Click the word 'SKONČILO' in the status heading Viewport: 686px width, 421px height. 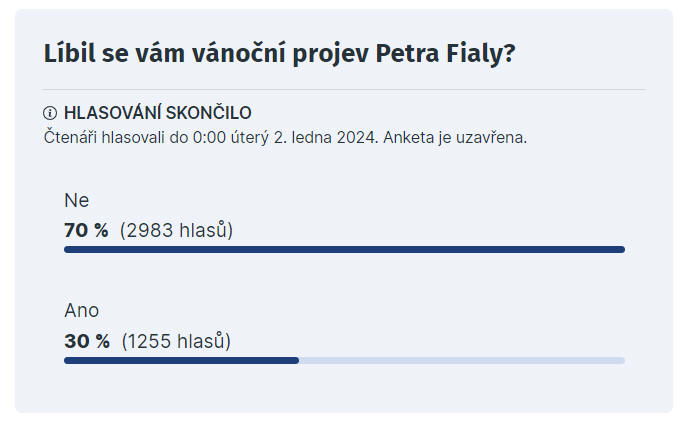coord(209,113)
